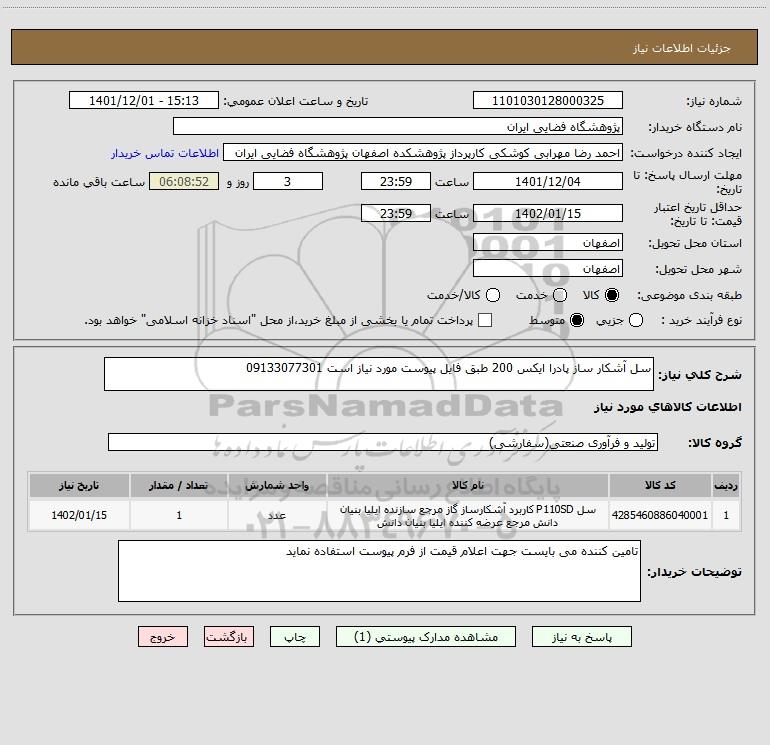The image size is (770, 745).
Task: Click the طبقه بندی موضوعی label
Action: (x=689, y=296)
